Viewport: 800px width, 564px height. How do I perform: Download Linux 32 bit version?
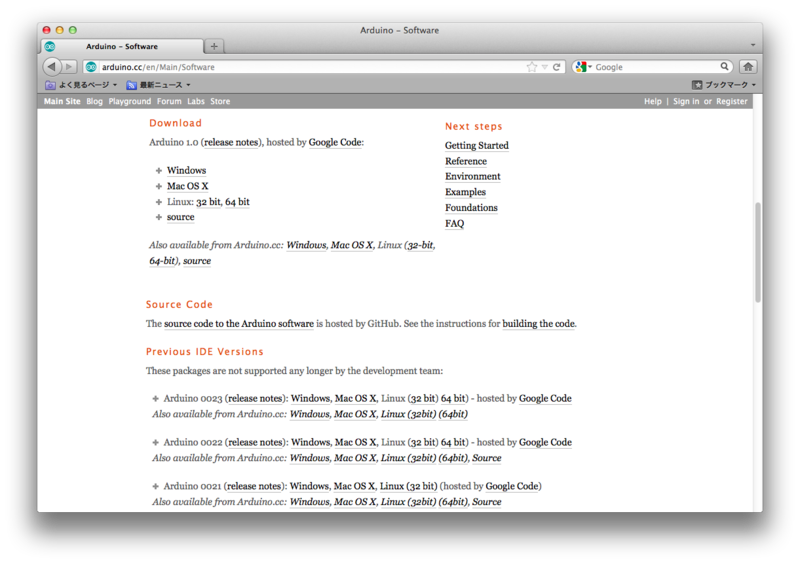(x=208, y=202)
